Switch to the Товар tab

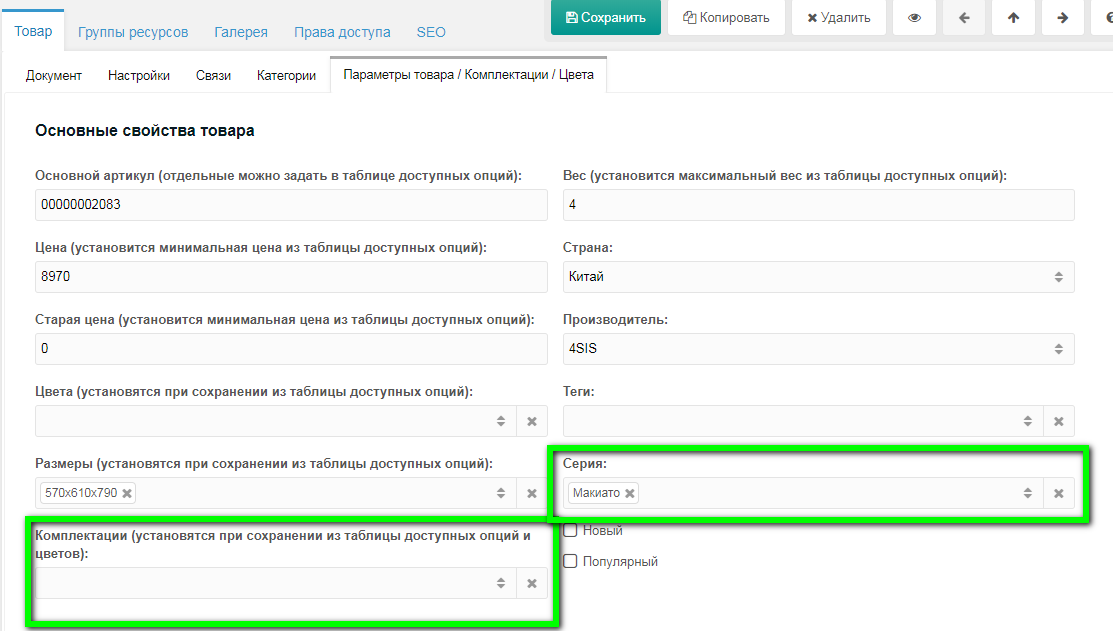[33, 31]
